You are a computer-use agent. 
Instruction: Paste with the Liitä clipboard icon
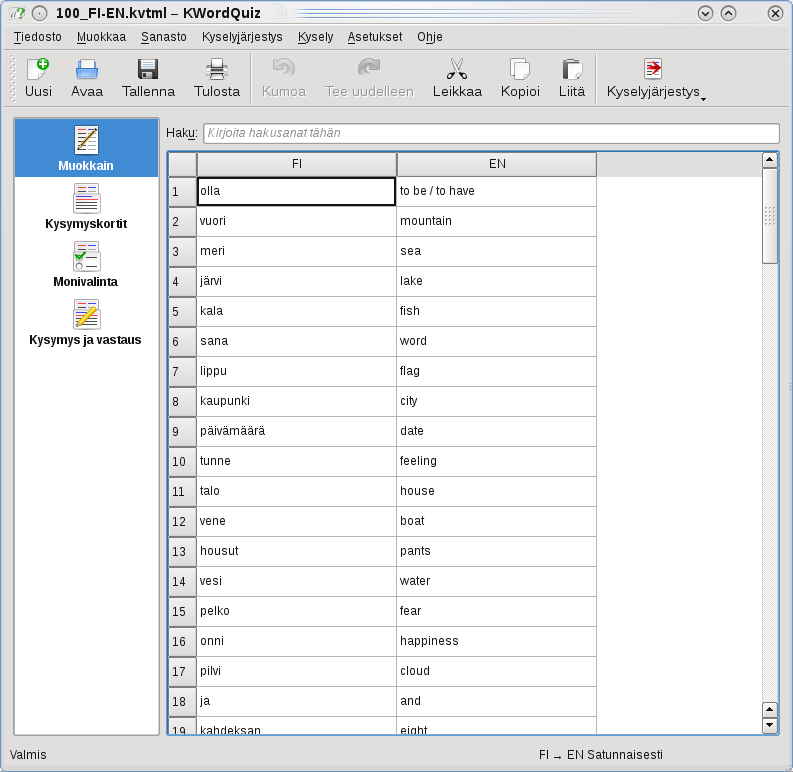coord(571,69)
